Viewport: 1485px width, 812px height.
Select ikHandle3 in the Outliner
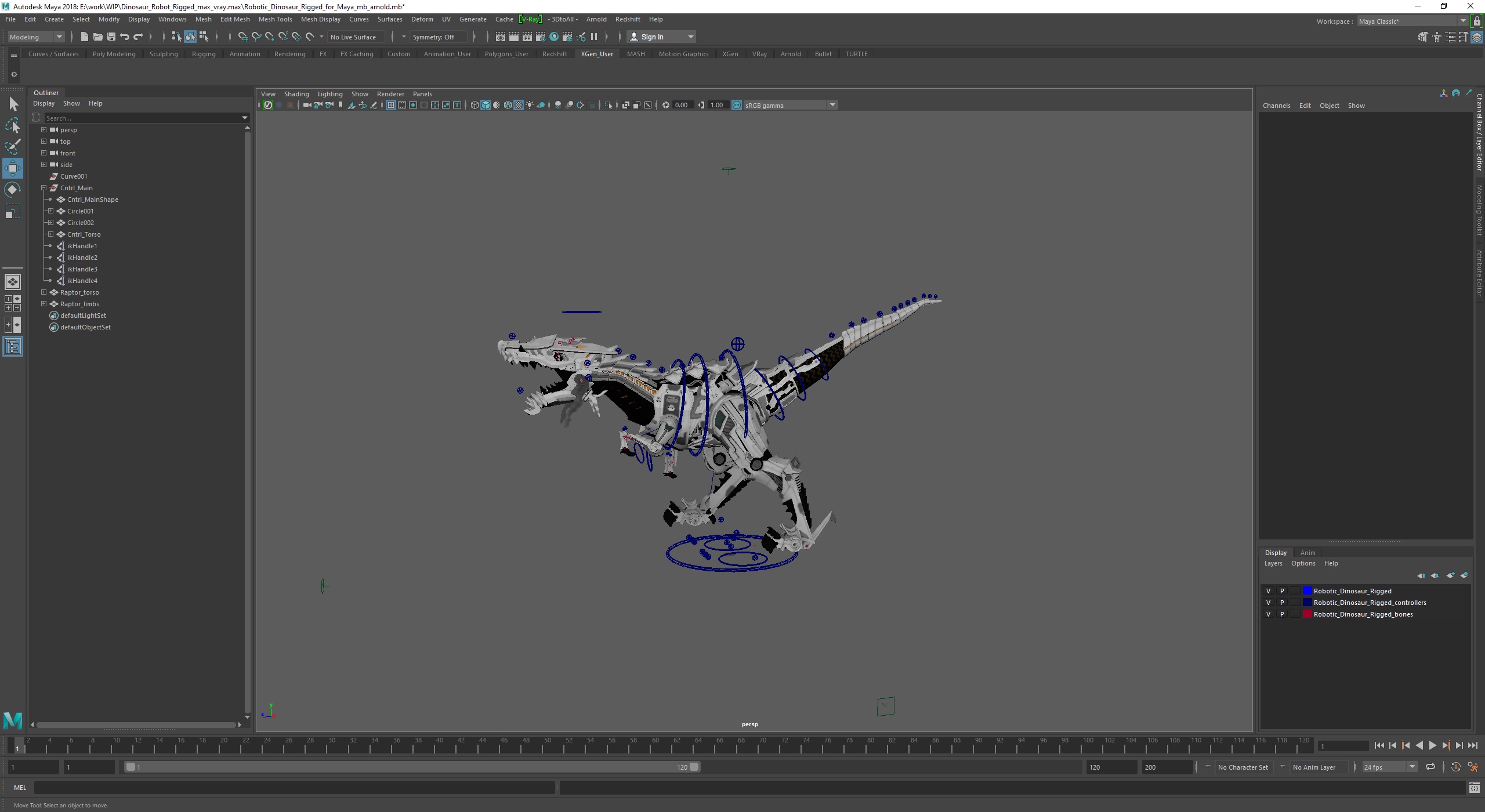point(82,269)
